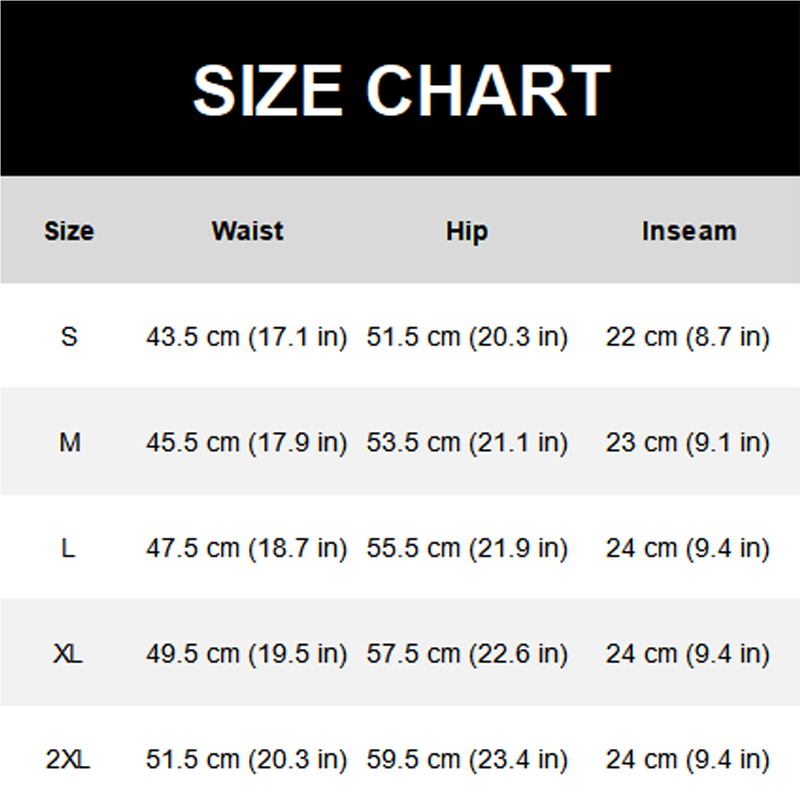Click the 2XL size label
The image size is (800, 800).
click(x=68, y=760)
